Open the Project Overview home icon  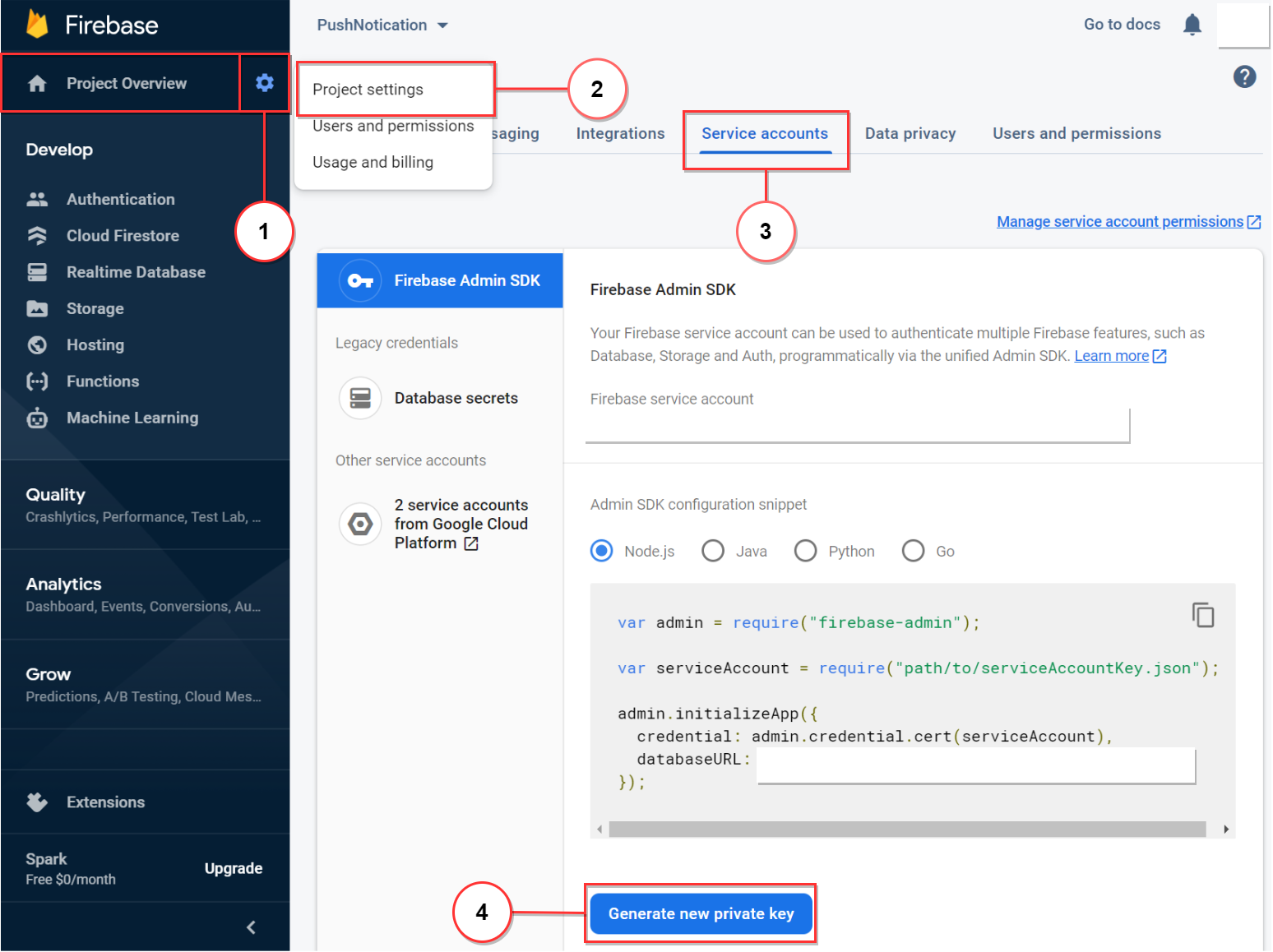coord(37,83)
